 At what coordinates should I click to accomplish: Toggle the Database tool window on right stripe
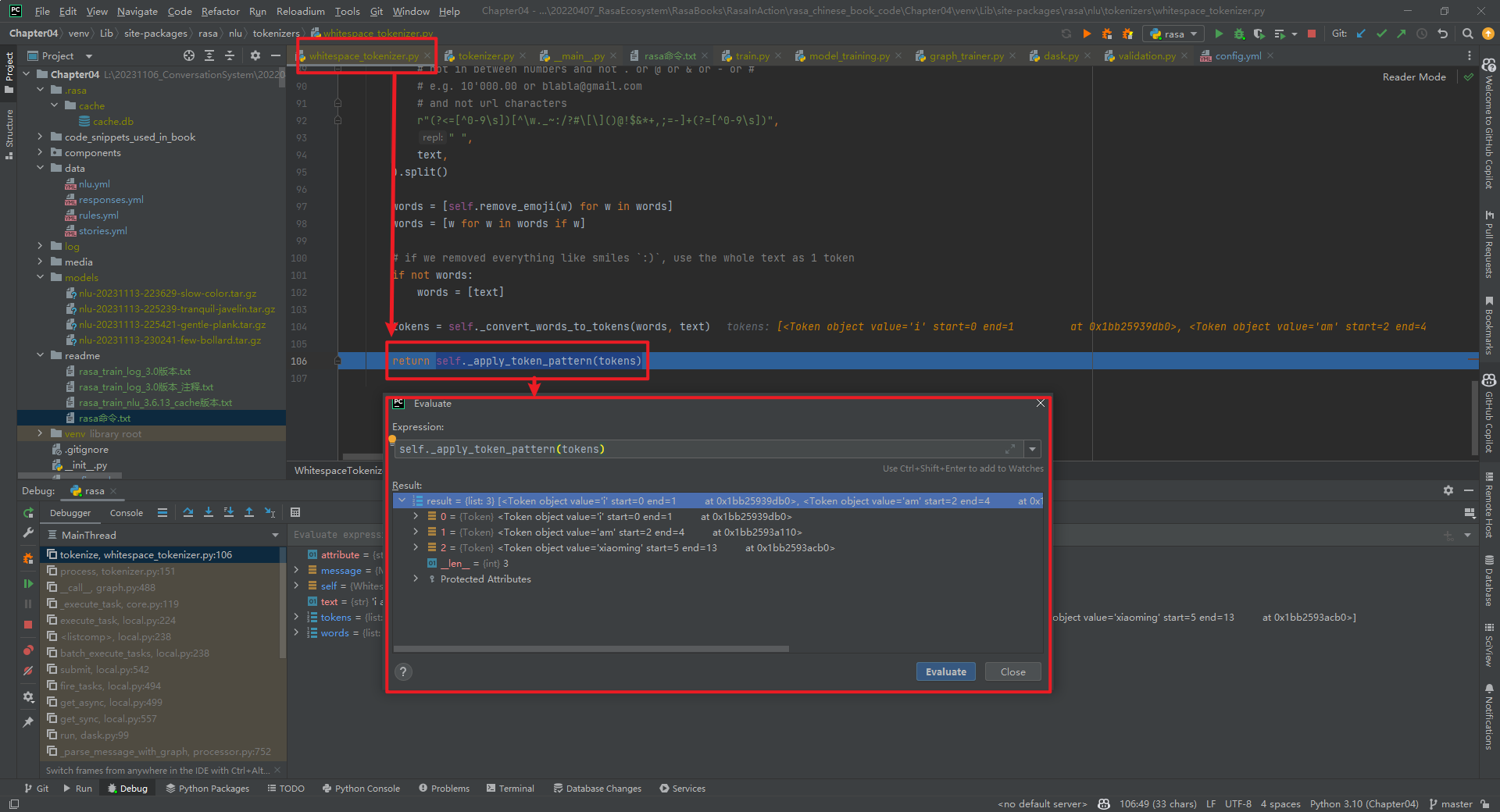pyautogui.click(x=1489, y=580)
